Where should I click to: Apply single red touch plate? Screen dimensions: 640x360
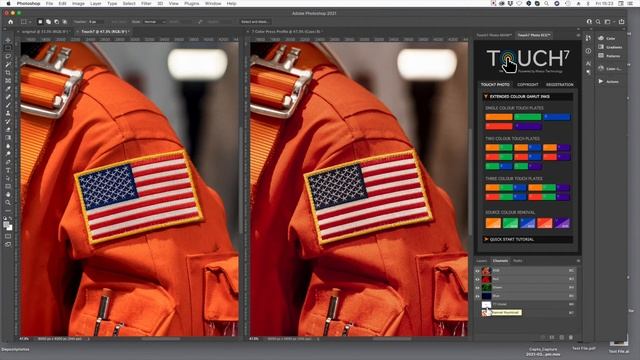(x=499, y=126)
